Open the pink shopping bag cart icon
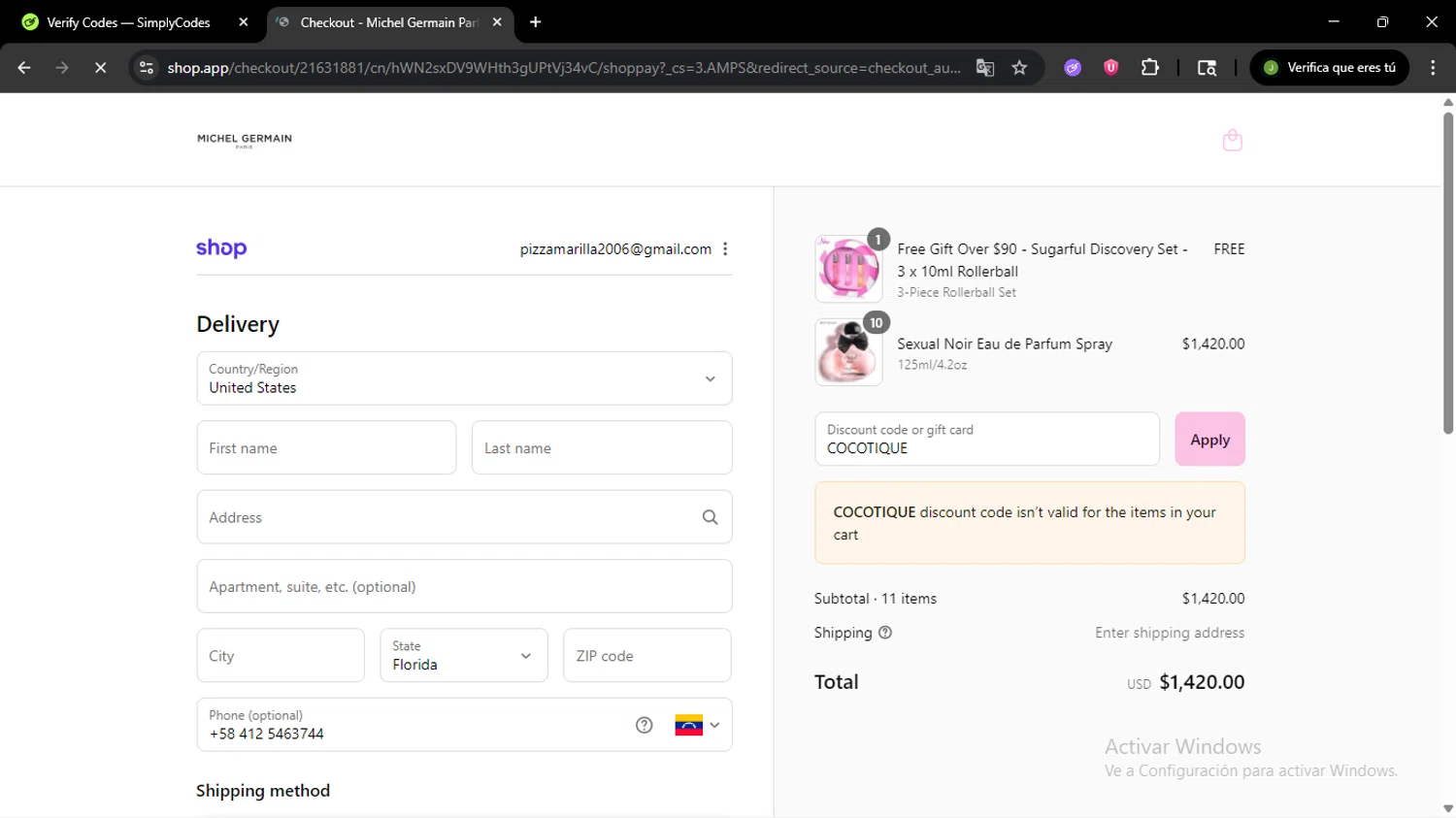The image size is (1456, 818). pos(1233,141)
